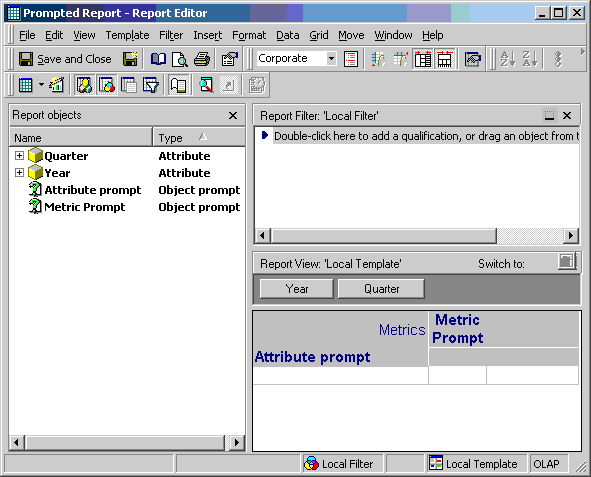Click the Save and Close button

coord(65,59)
